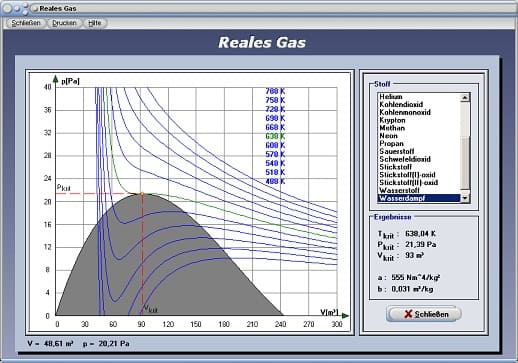The height and width of the screenshot is (363, 518).
Task: Click the Pkrit value 21,39 Pa
Action: click(421, 244)
